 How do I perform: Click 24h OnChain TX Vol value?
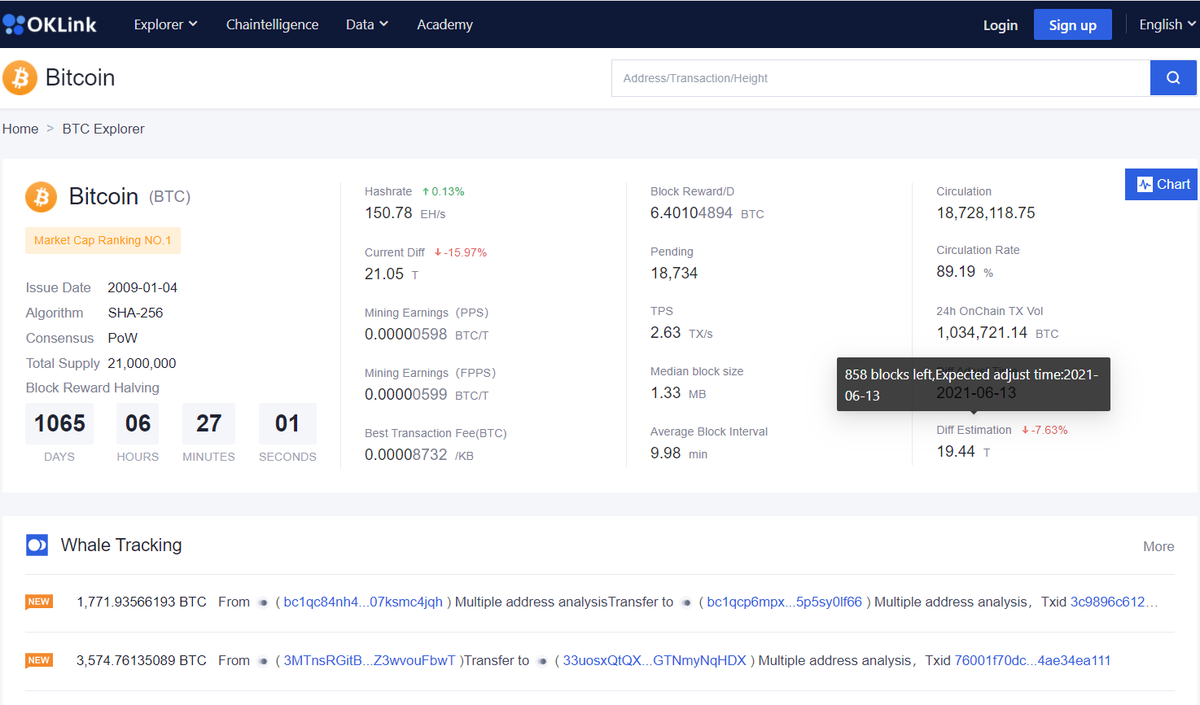(x=997, y=333)
